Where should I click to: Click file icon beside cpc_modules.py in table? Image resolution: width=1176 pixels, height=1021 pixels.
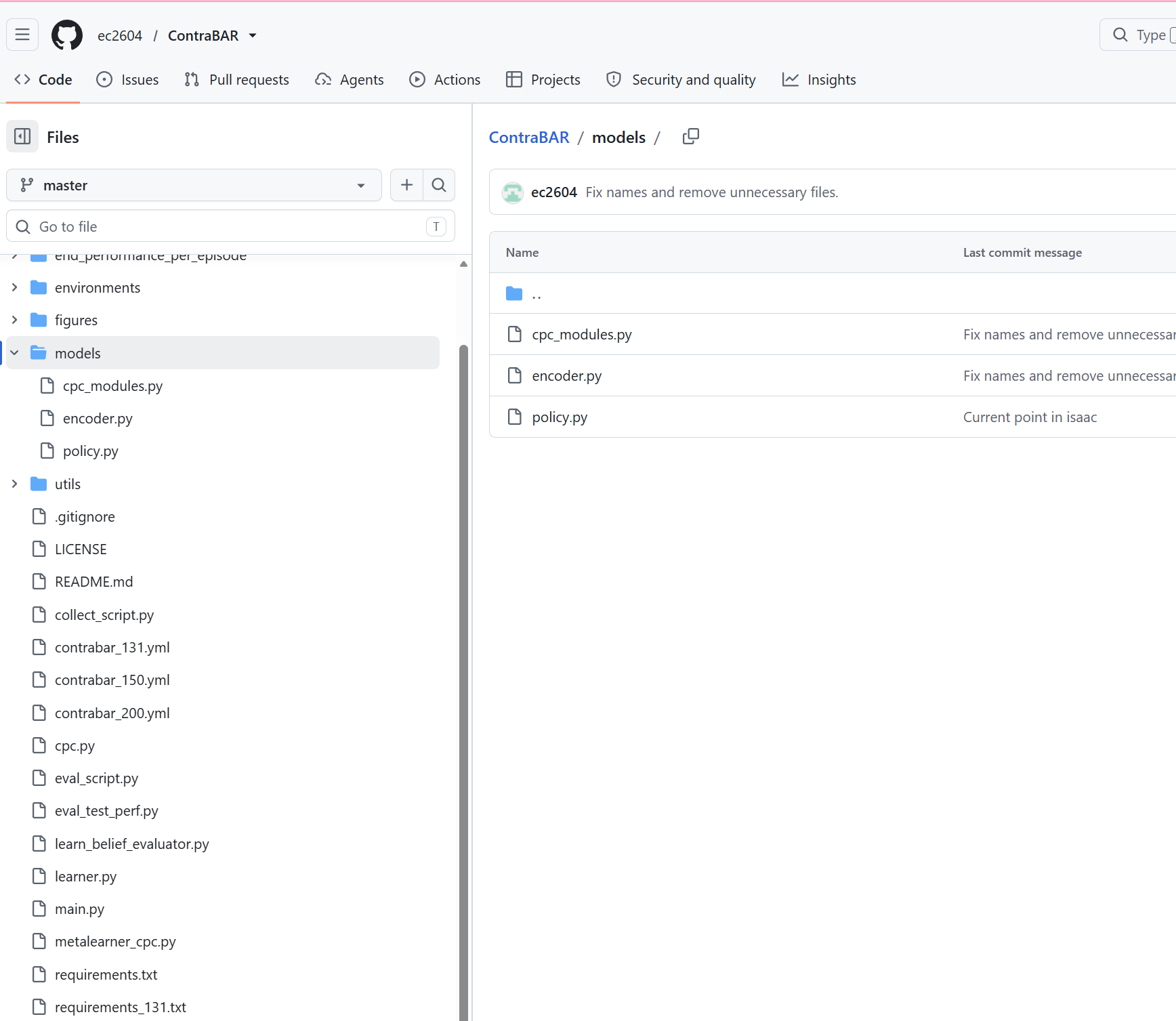[515, 334]
